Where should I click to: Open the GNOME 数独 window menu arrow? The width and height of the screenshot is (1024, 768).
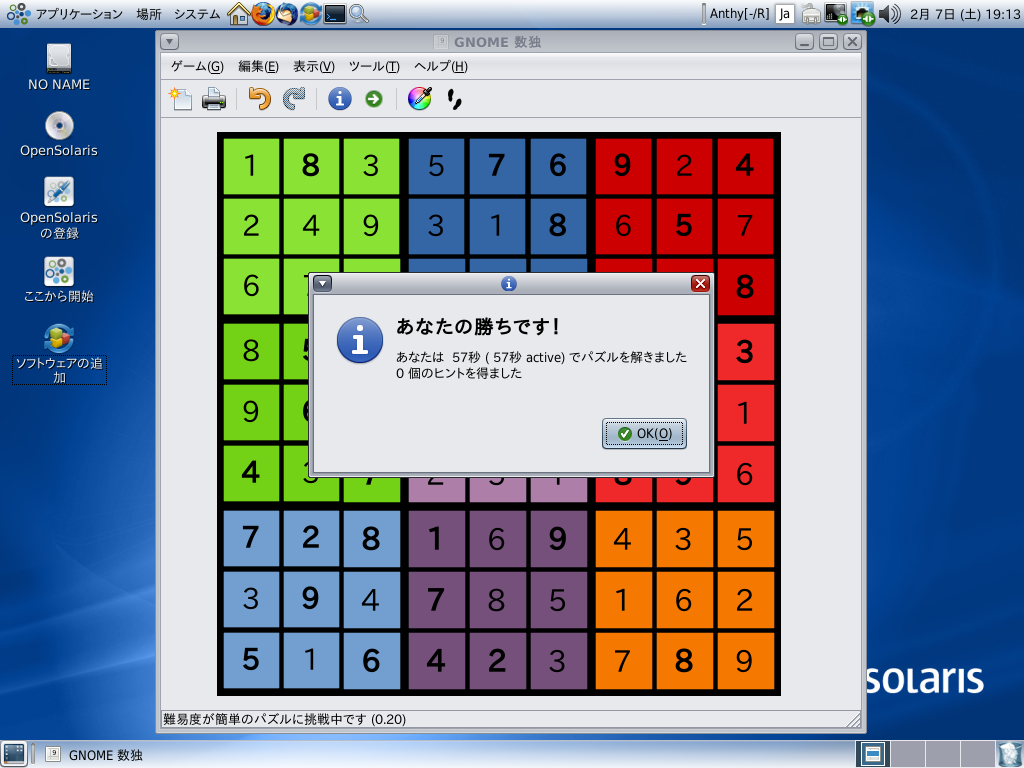[169, 42]
